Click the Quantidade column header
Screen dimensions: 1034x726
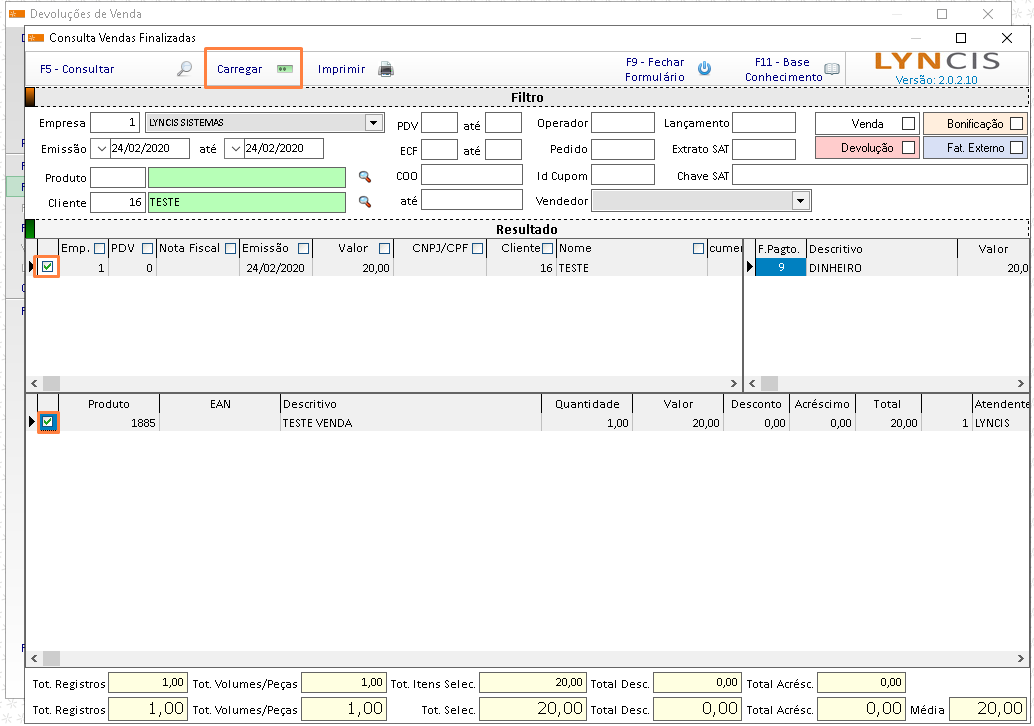click(x=587, y=404)
